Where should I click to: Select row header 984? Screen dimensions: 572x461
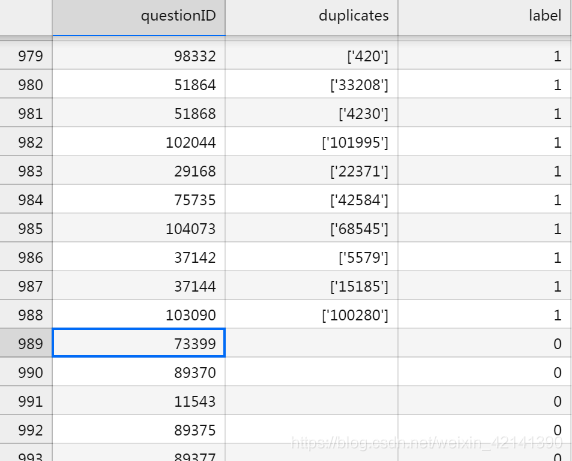(x=26, y=199)
